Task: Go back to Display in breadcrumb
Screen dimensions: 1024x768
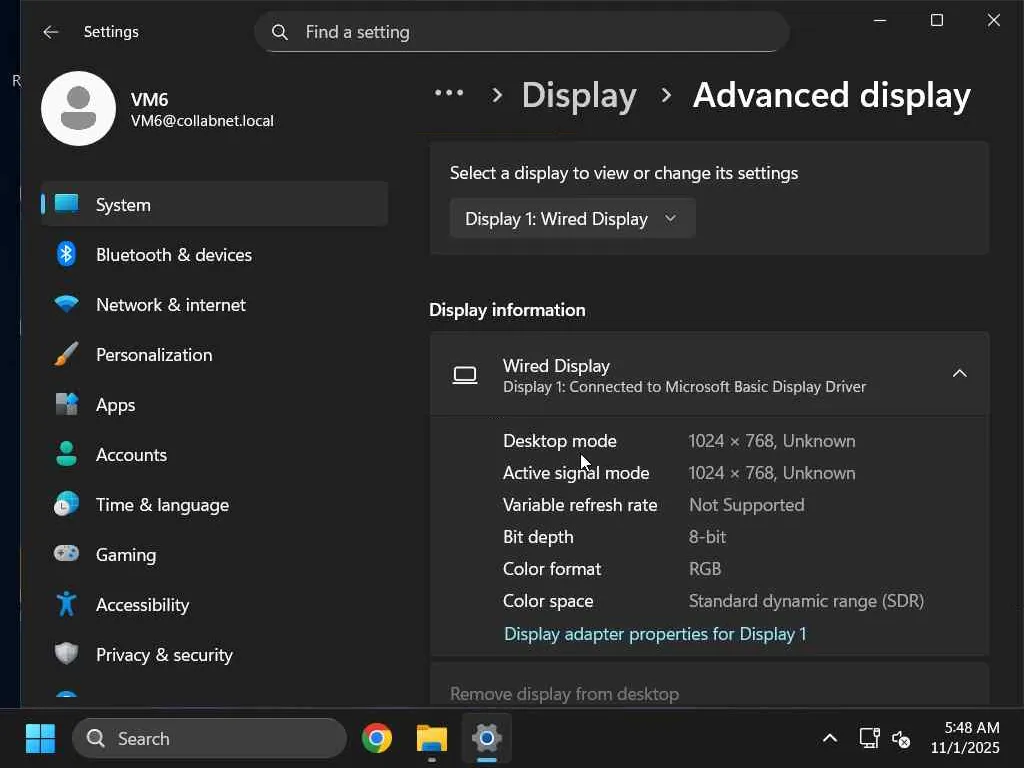Action: click(x=579, y=95)
